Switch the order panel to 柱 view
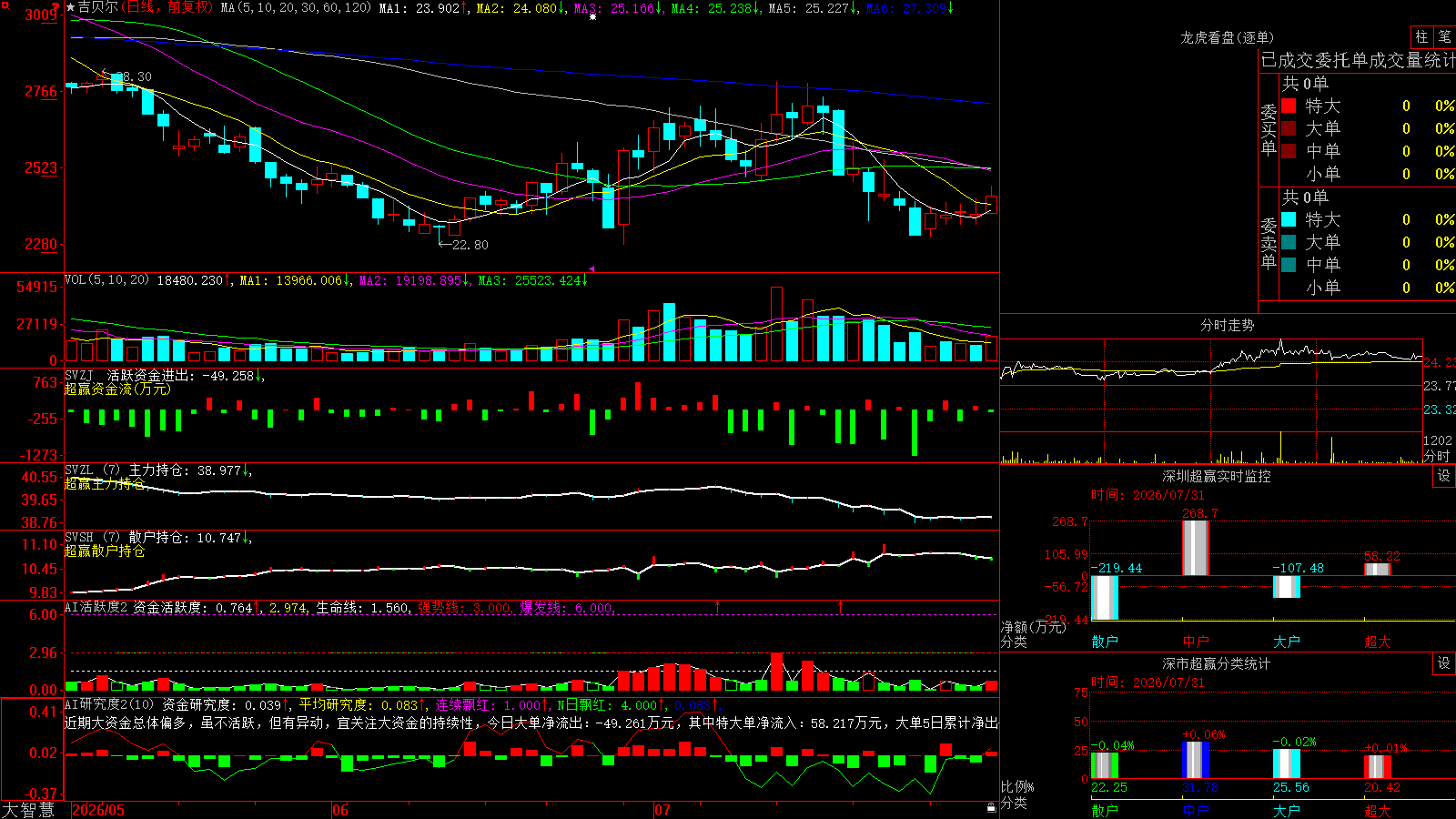 1421,36
